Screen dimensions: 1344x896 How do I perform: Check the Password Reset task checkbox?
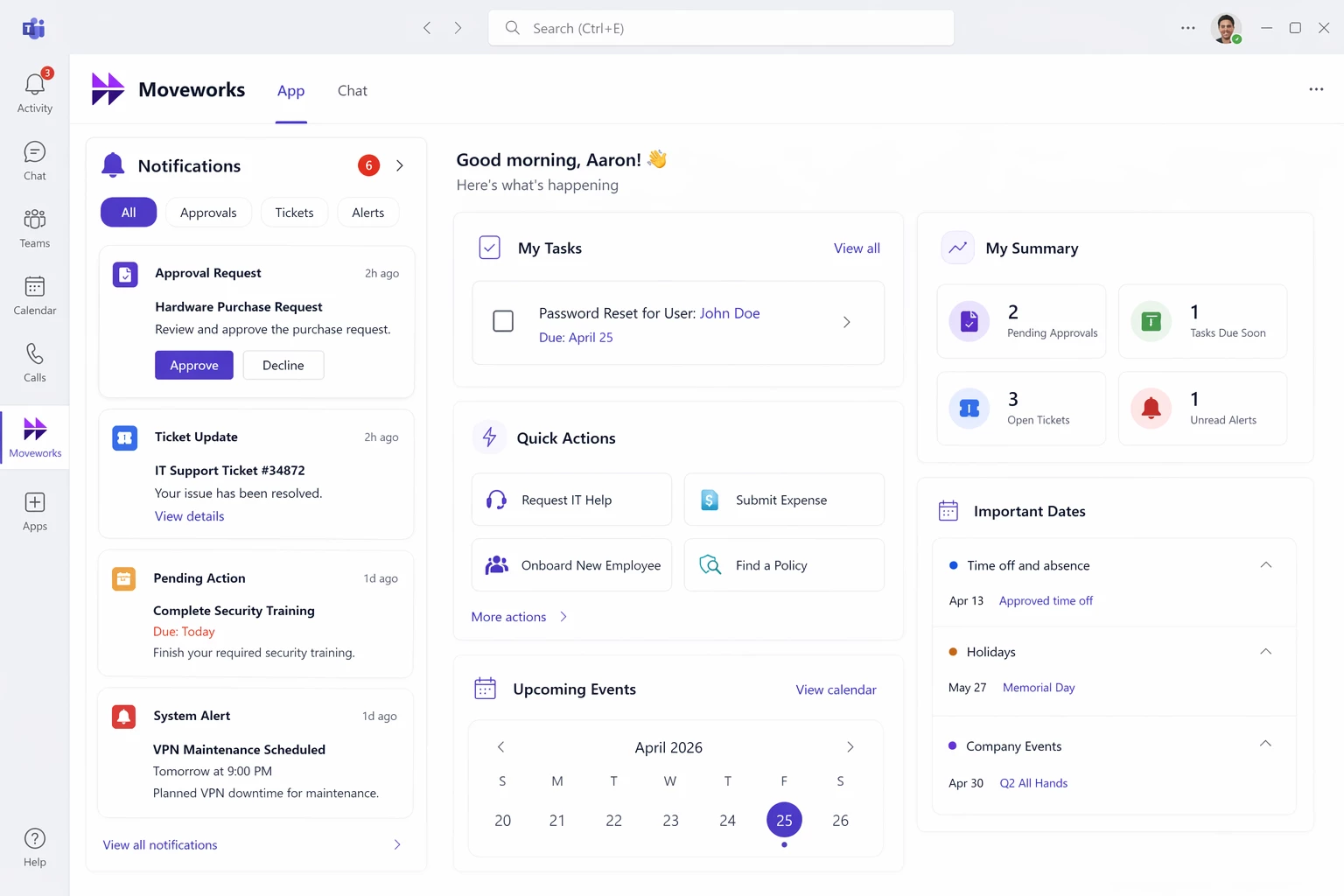pos(503,321)
